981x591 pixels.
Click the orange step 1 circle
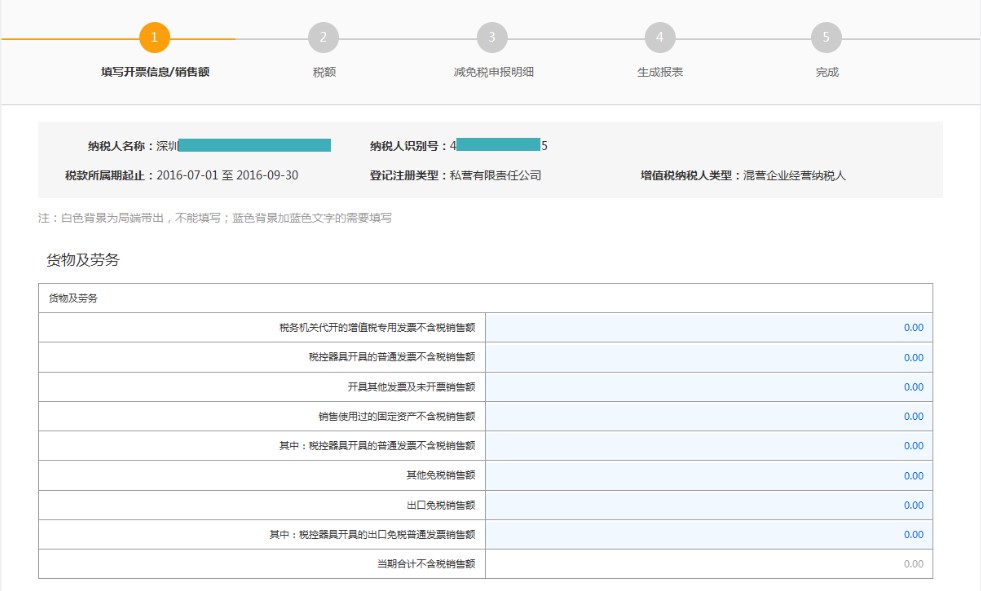click(x=154, y=38)
